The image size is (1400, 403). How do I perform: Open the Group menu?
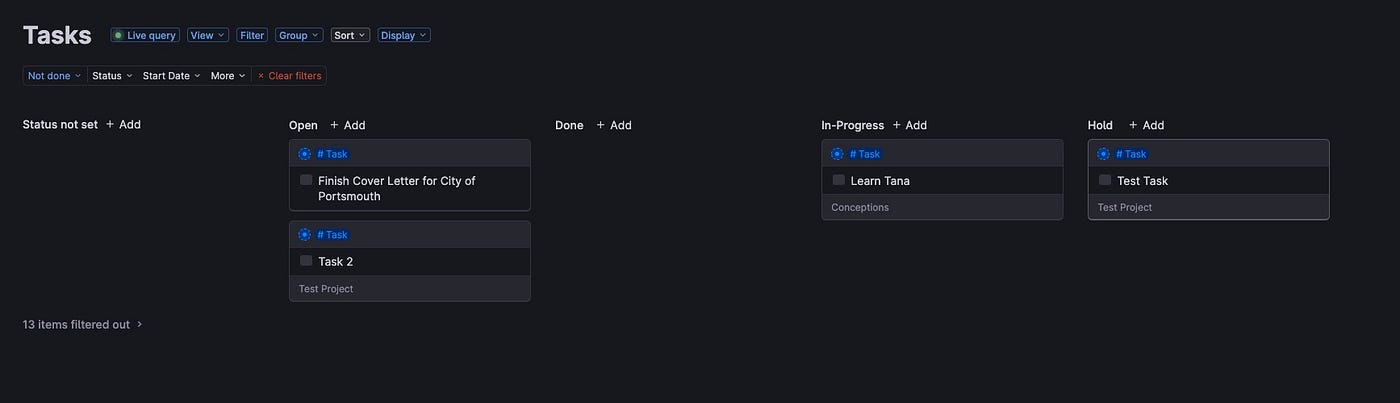coord(299,35)
